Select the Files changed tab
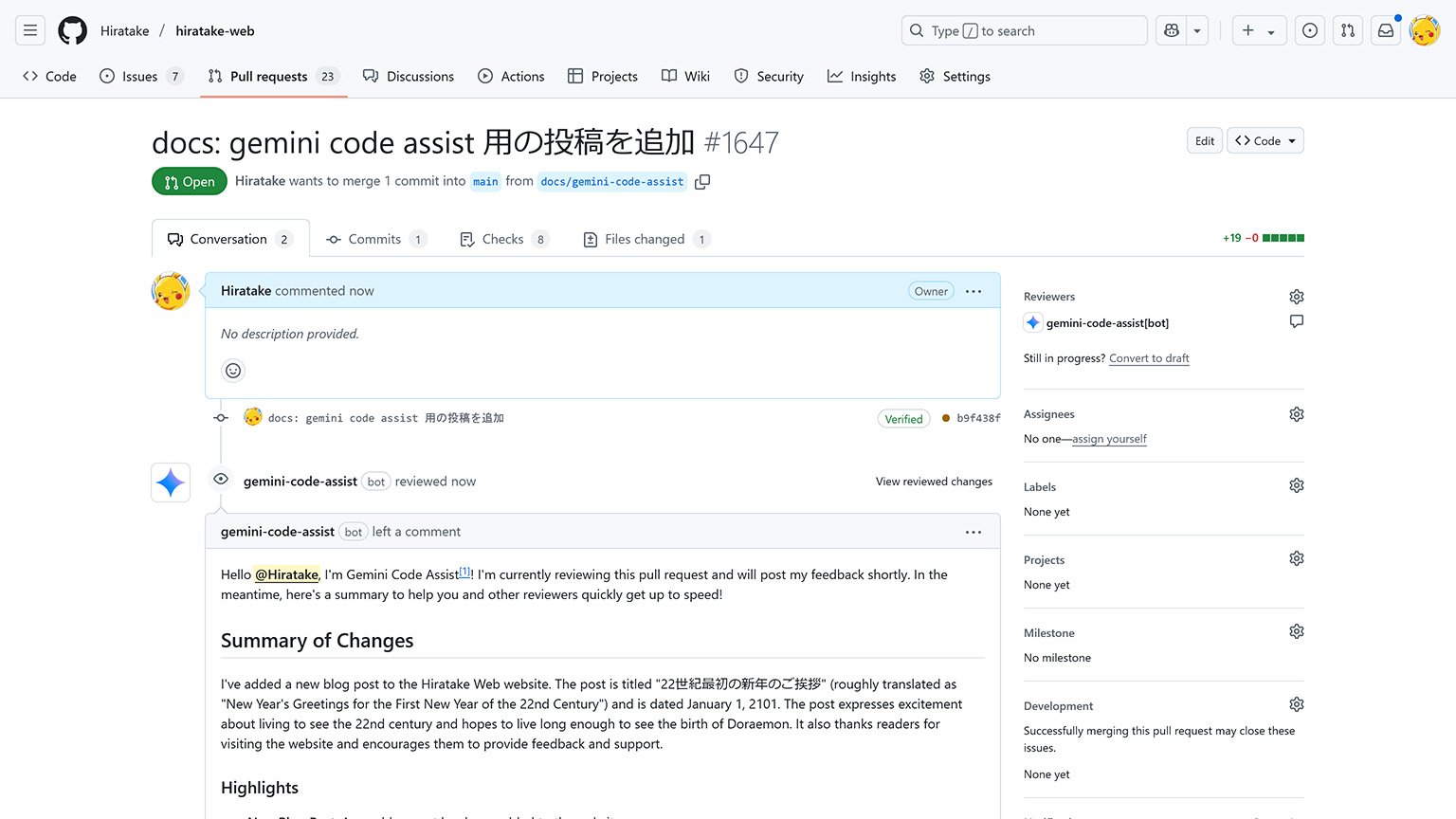Image resolution: width=1456 pixels, height=819 pixels. (x=646, y=239)
